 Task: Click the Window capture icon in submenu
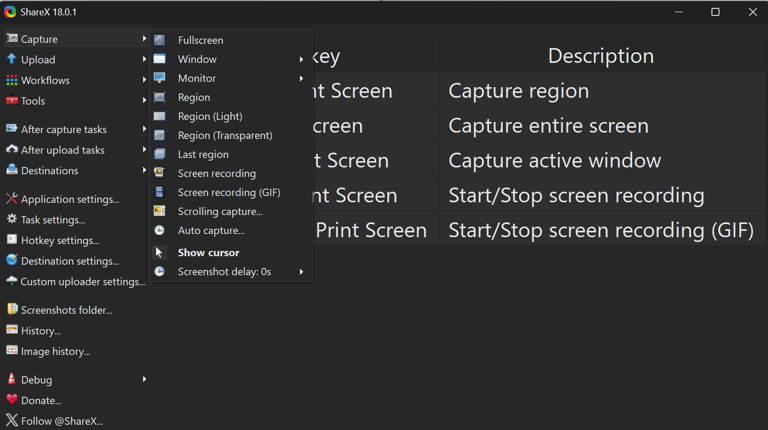pos(159,59)
